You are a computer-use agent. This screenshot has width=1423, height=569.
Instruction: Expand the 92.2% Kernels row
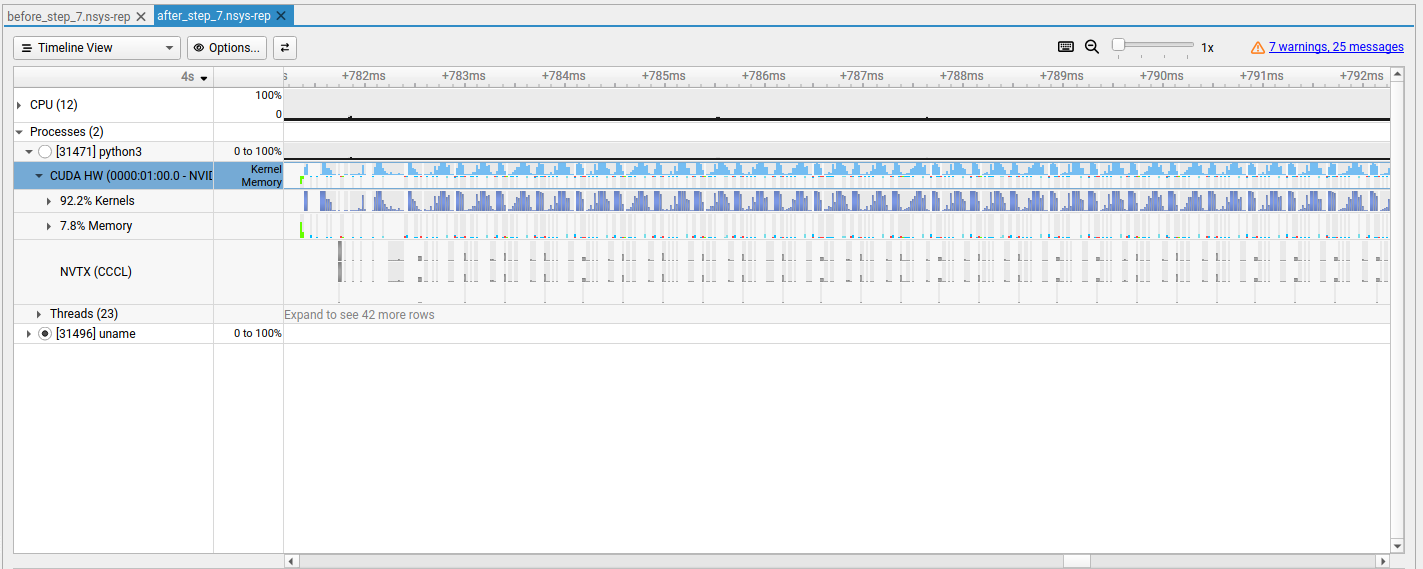tap(49, 201)
